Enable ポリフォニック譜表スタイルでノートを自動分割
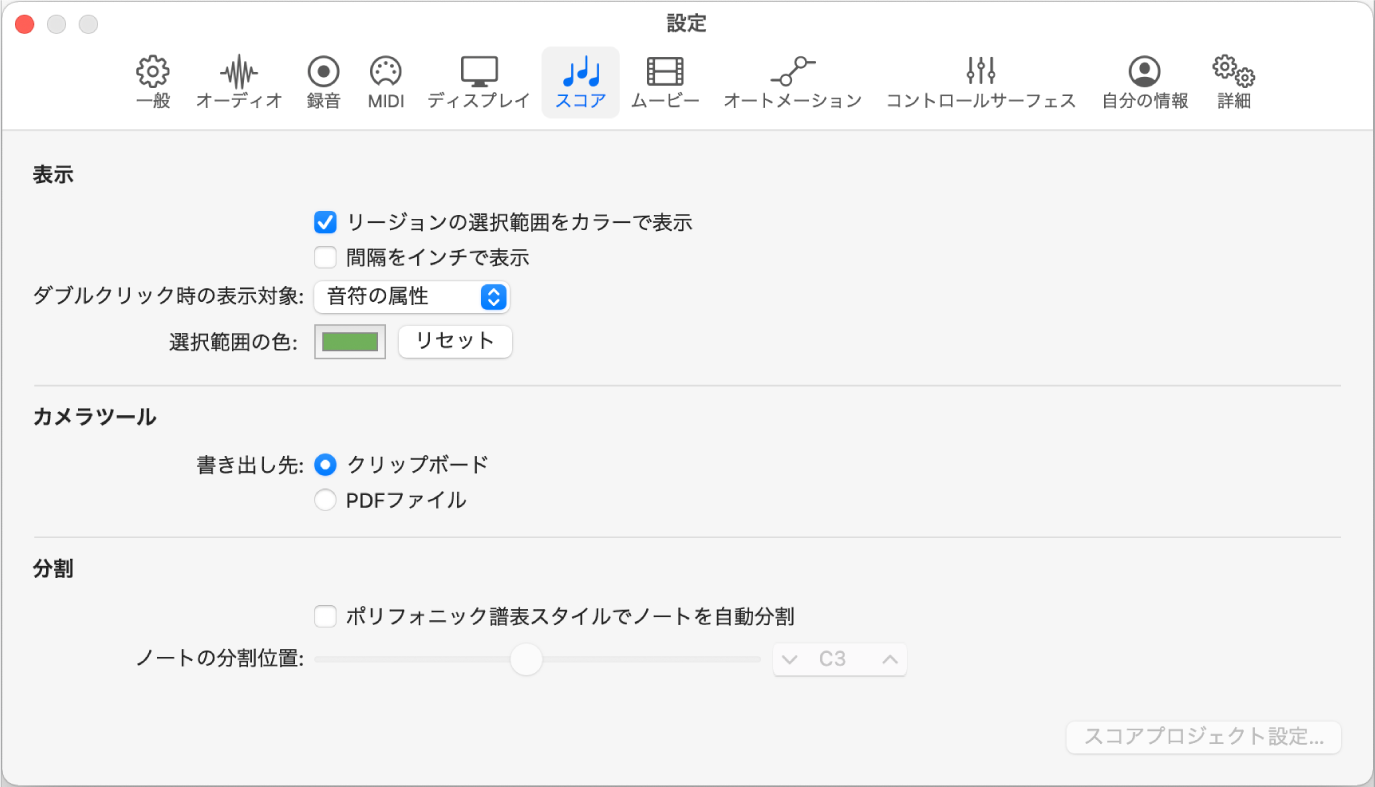The width and height of the screenshot is (1375, 787). pos(325,617)
